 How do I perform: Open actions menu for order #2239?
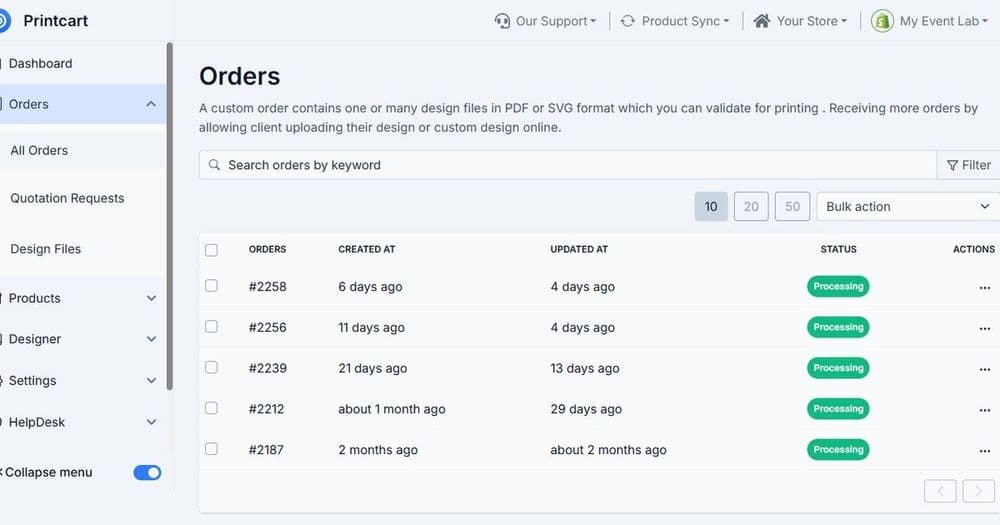tap(984, 369)
